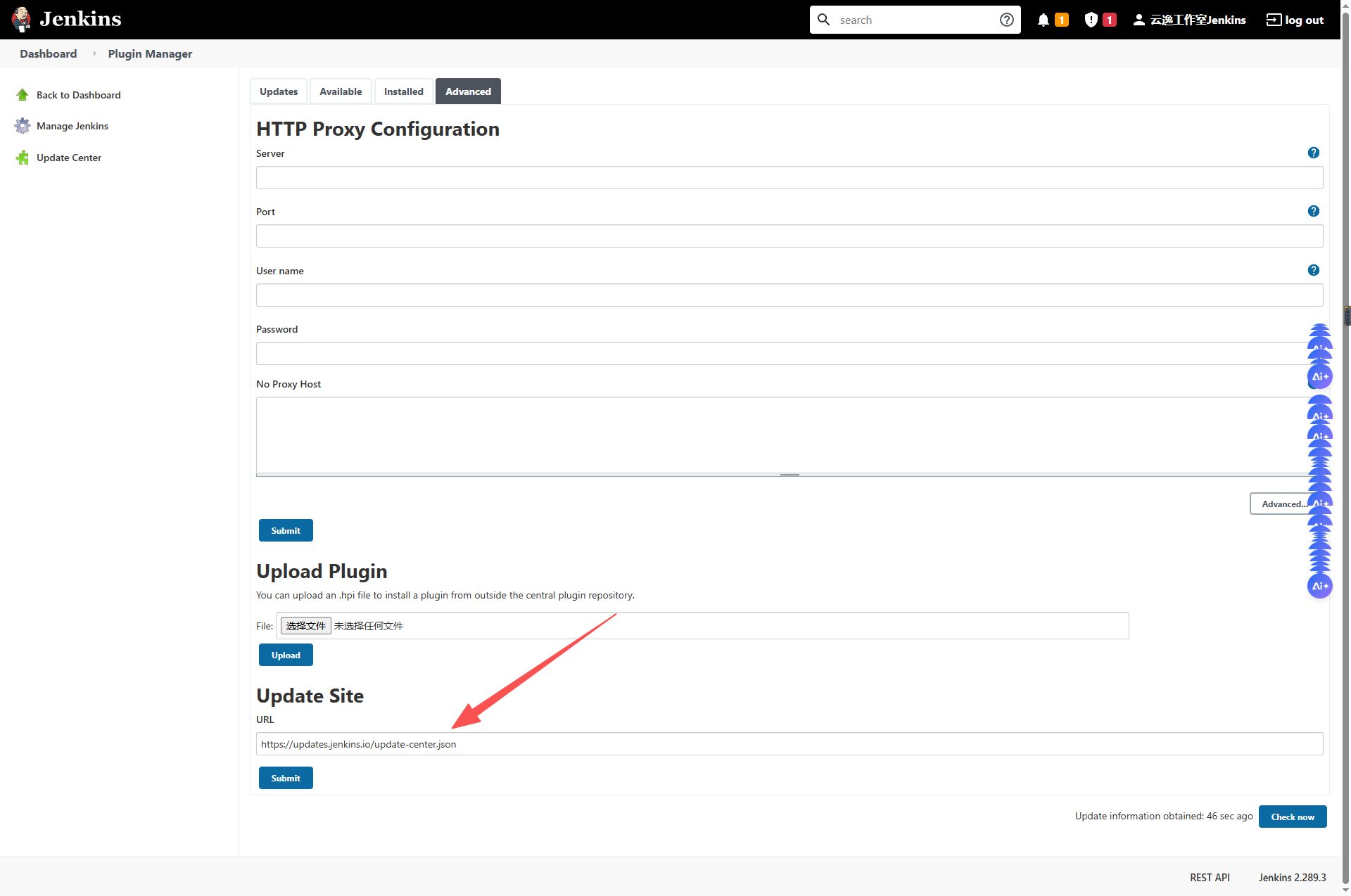
Task: Click the HTTP Proxy Configuration heading
Action: coord(378,129)
